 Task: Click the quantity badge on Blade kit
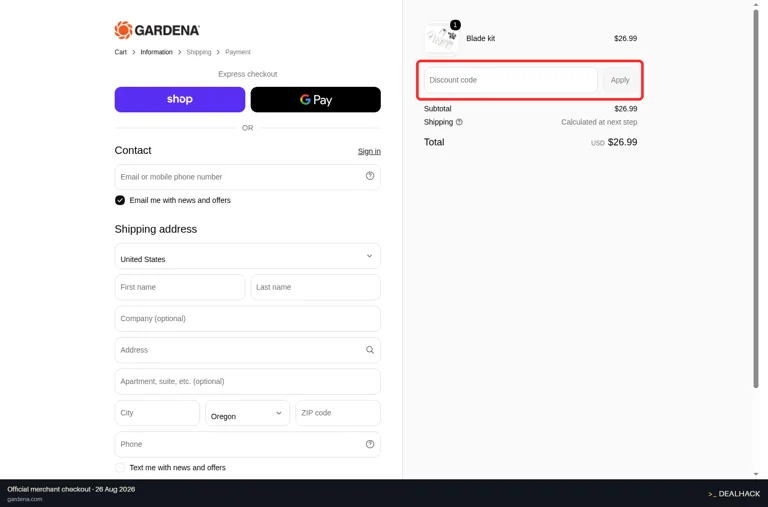455,25
